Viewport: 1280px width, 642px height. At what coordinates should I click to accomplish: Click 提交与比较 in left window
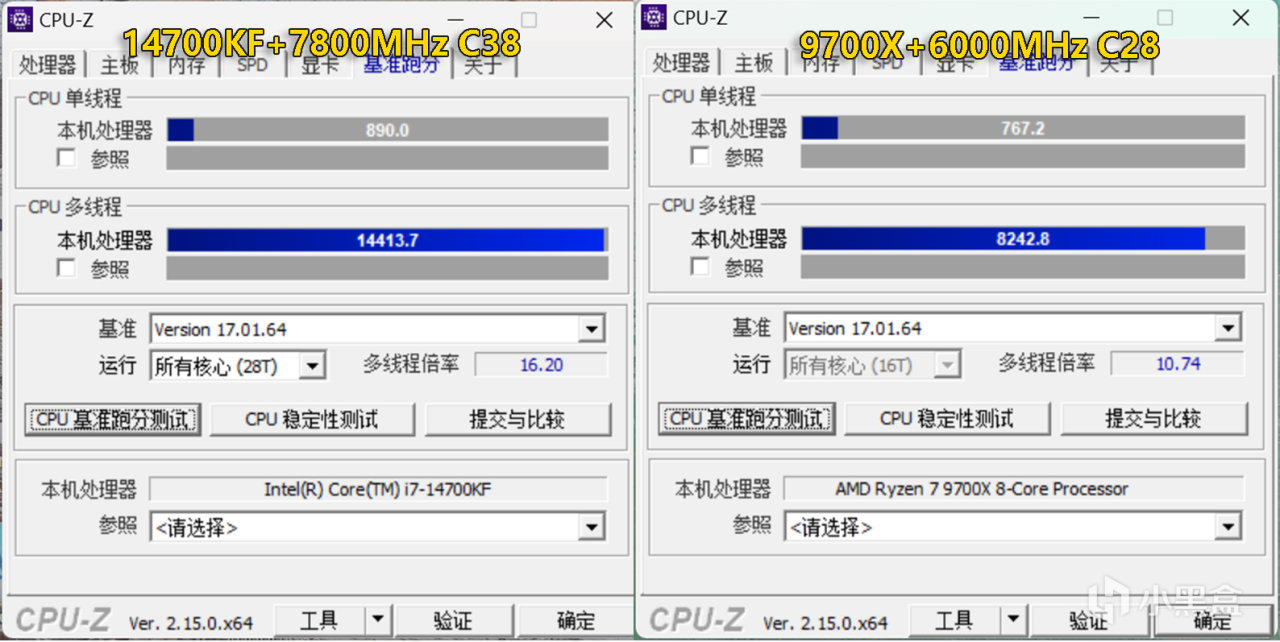tap(517, 419)
